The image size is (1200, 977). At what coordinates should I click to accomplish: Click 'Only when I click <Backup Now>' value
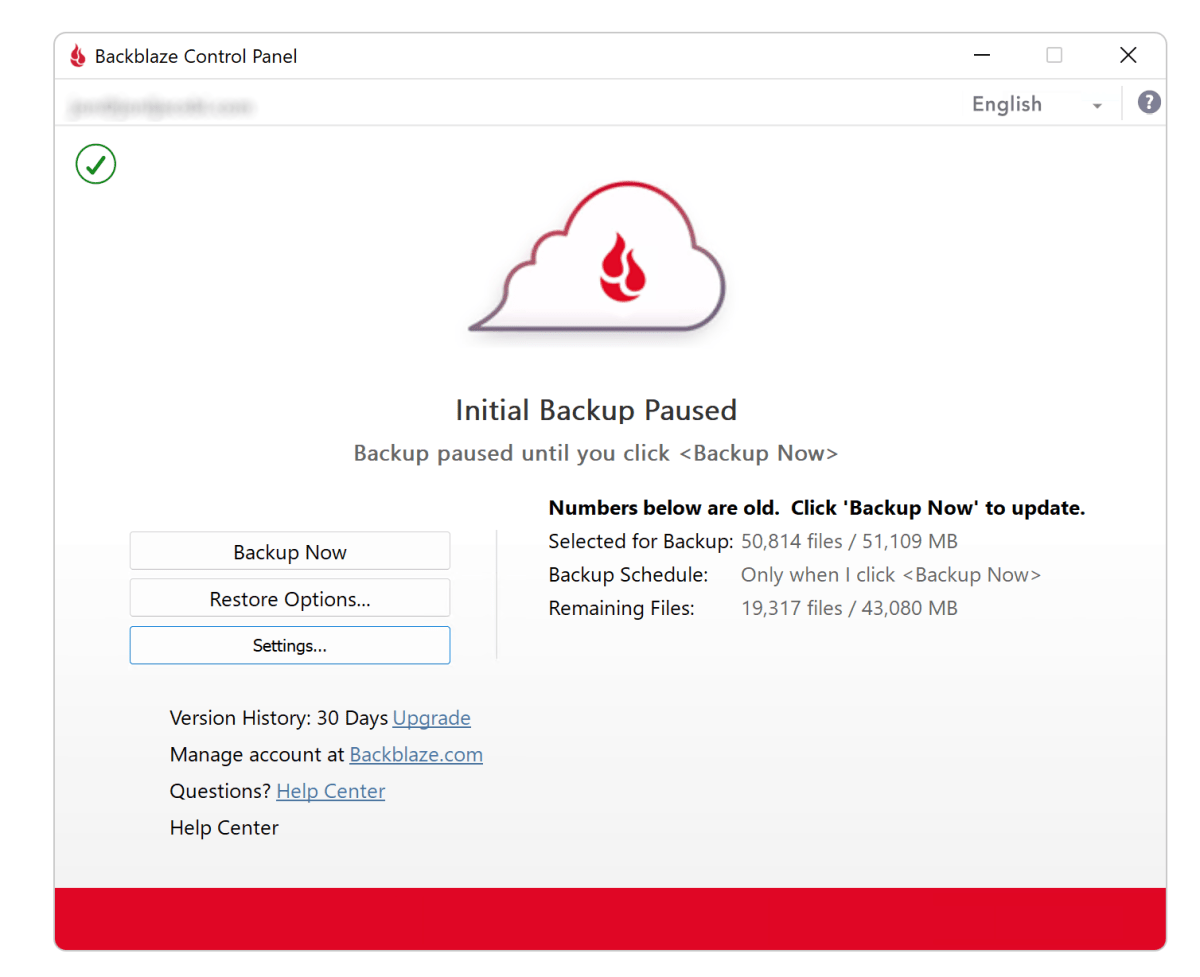tap(891, 575)
